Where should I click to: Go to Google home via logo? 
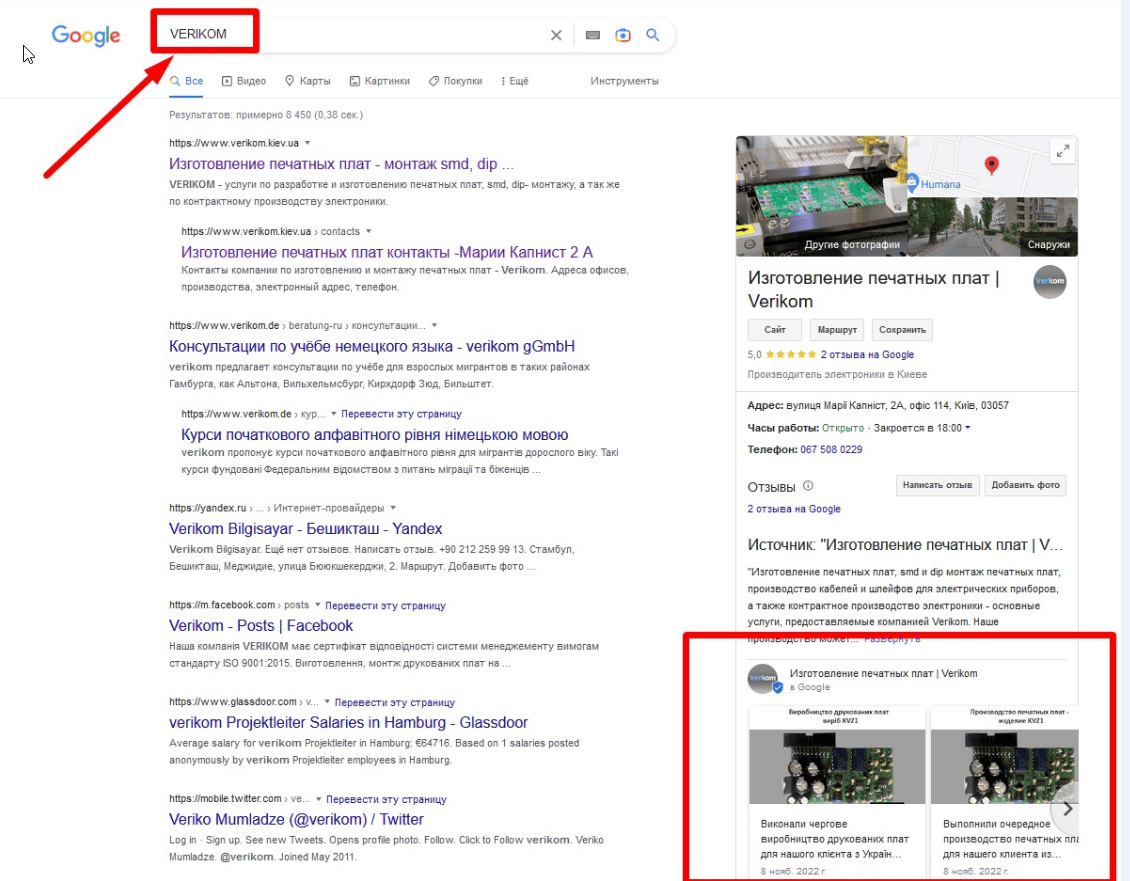(86, 35)
